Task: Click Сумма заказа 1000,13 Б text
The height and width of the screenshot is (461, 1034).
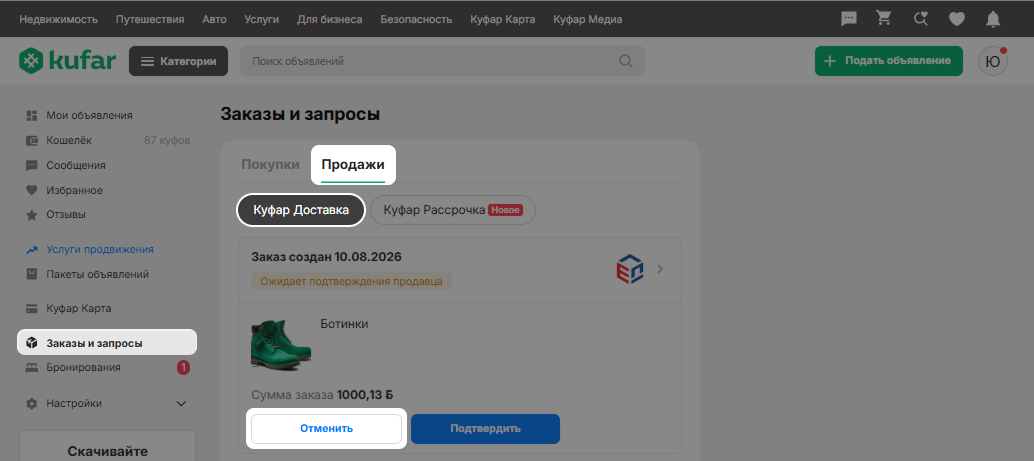Action: point(322,396)
